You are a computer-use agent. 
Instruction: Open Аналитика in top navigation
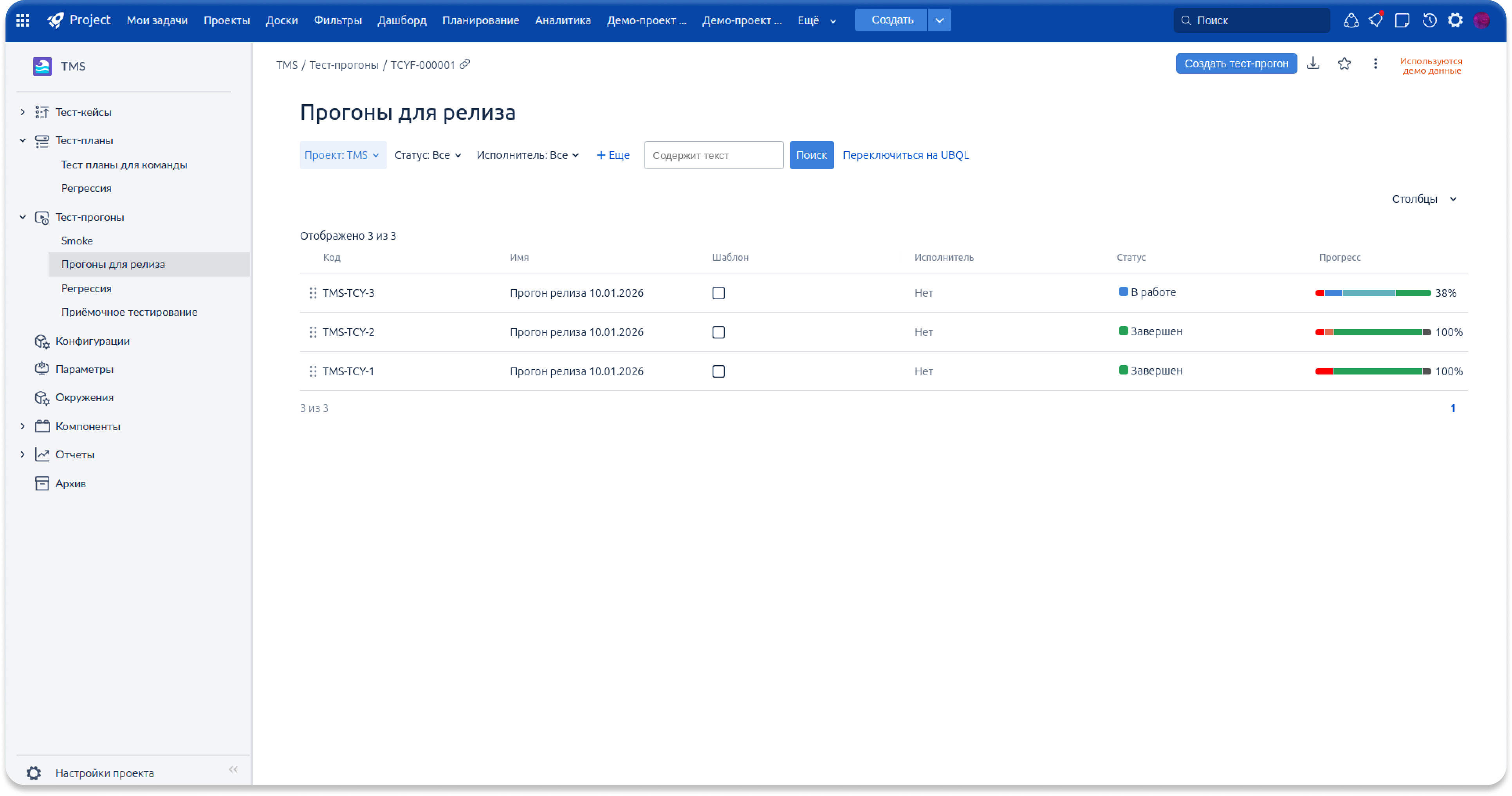coord(562,20)
